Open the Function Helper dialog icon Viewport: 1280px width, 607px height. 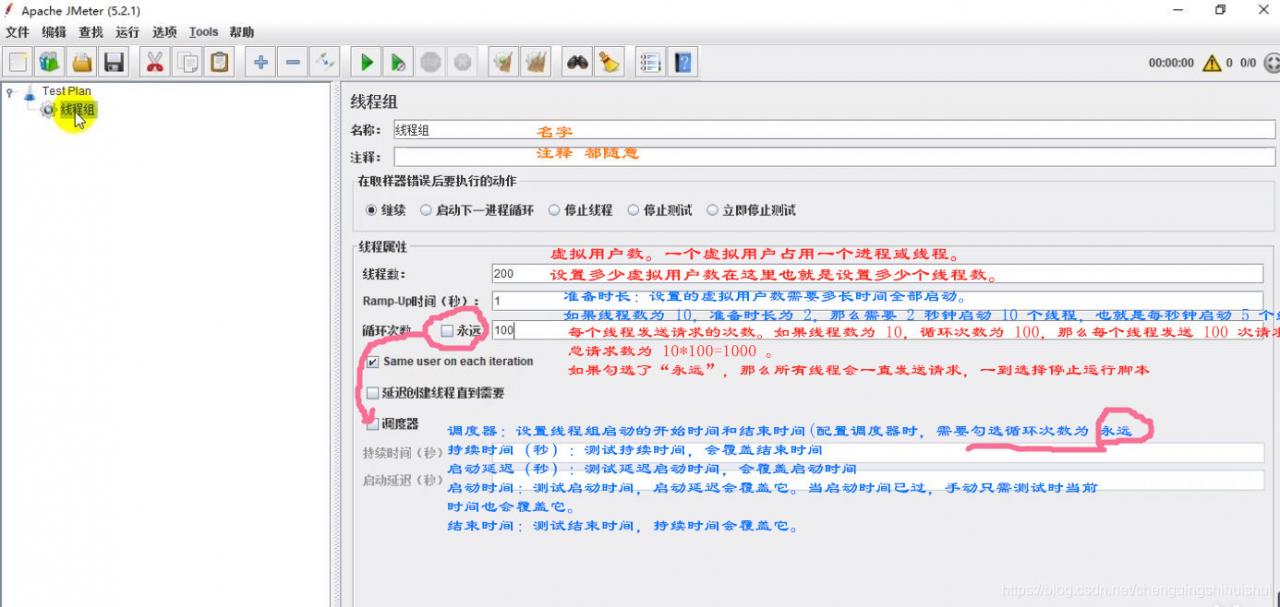pyautogui.click(x=651, y=62)
